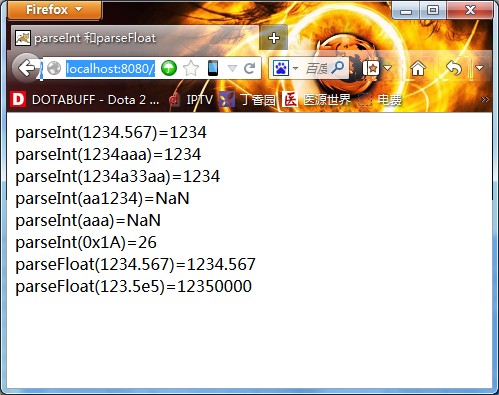Screen dimensions: 499x395
Task: Click the parseInt(aaa)=NaN line
Action: pyautogui.click(x=88, y=221)
